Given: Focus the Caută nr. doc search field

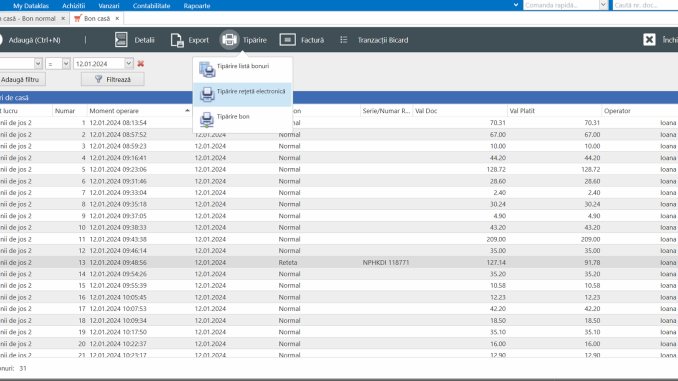Looking at the screenshot, I should [x=645, y=5].
